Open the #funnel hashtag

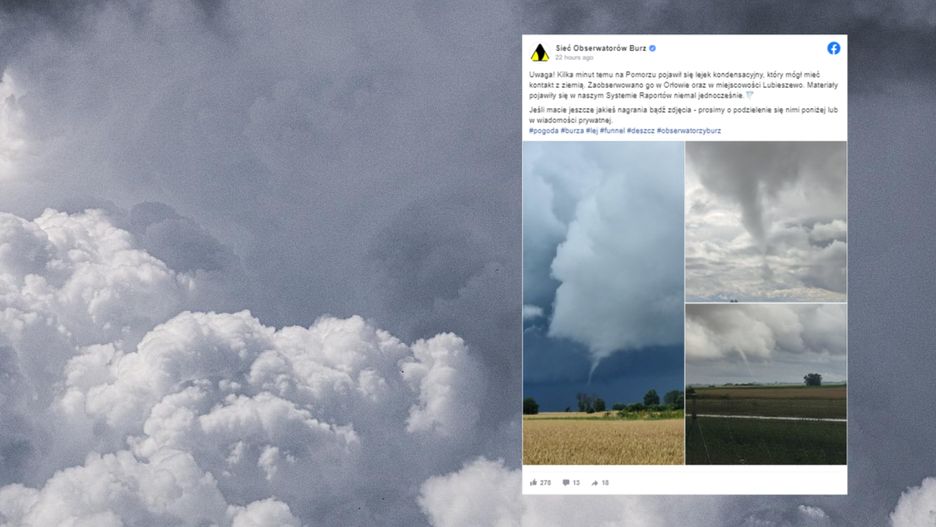pyautogui.click(x=612, y=131)
